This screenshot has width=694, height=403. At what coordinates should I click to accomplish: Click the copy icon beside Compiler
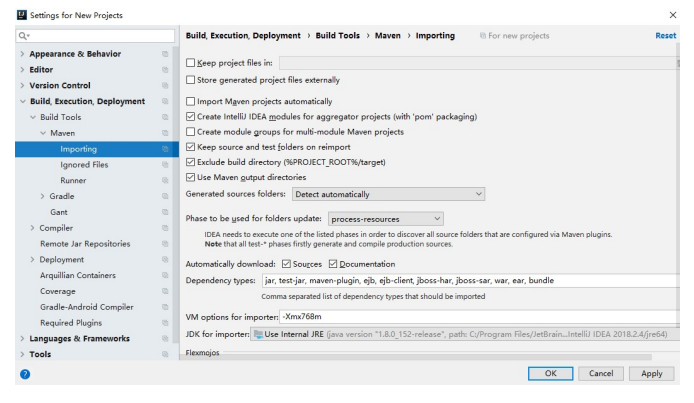coord(165,228)
